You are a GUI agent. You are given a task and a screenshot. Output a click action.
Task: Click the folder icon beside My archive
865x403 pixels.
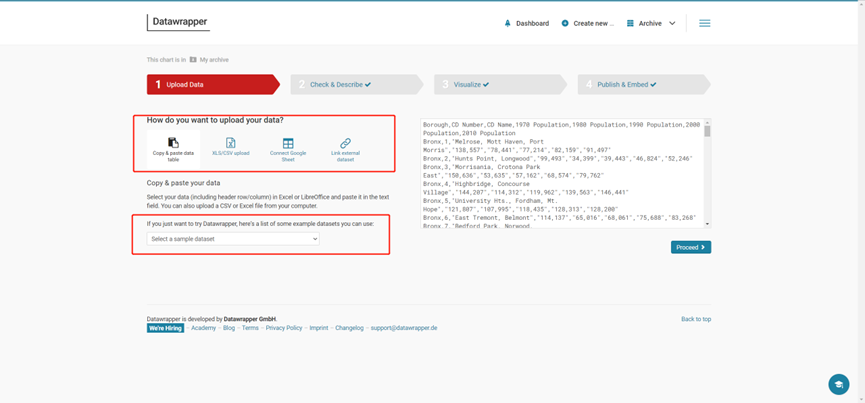click(x=193, y=60)
